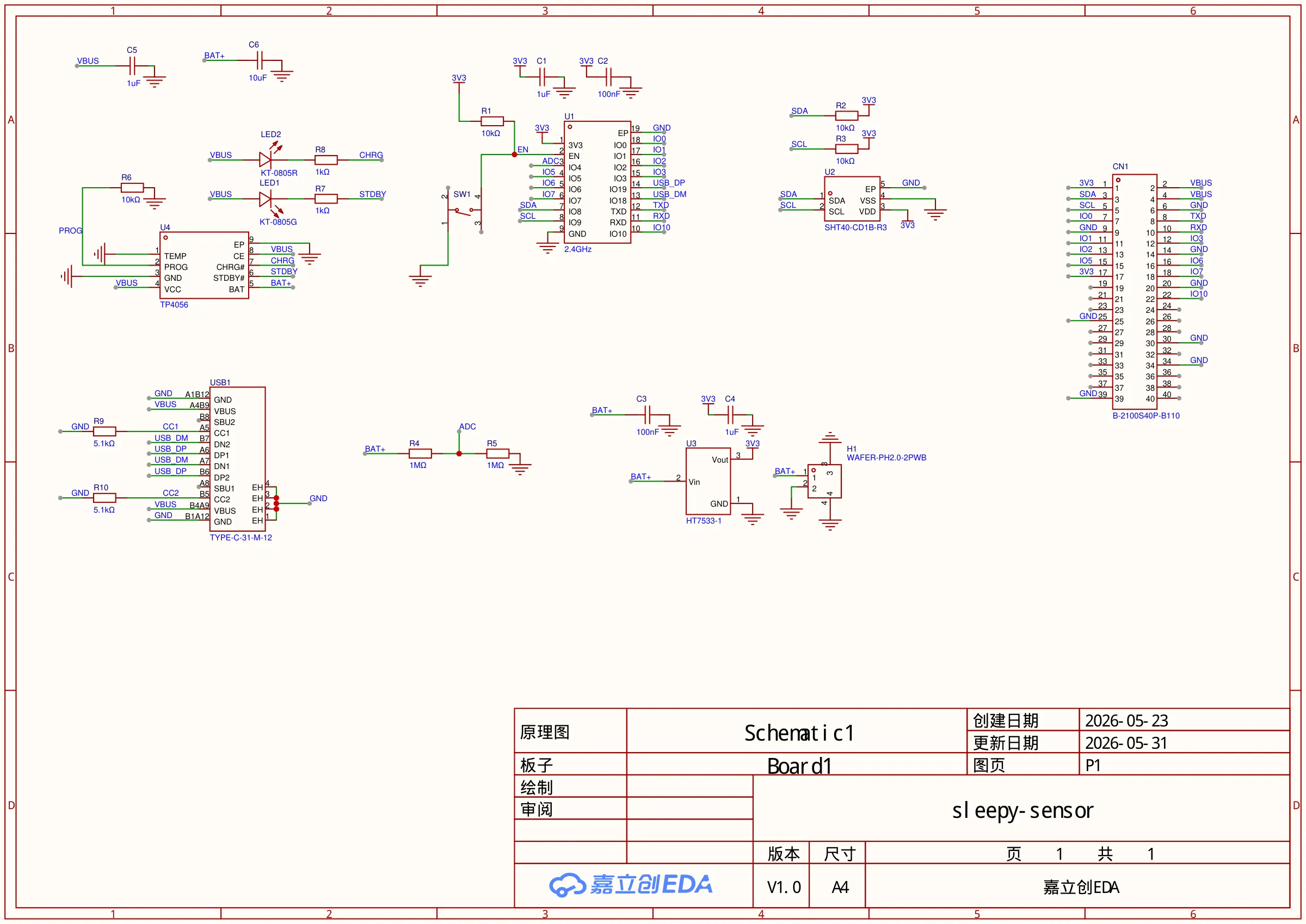Click capacitor C2 100nF symbol
Image resolution: width=1306 pixels, height=924 pixels.
click(x=608, y=77)
